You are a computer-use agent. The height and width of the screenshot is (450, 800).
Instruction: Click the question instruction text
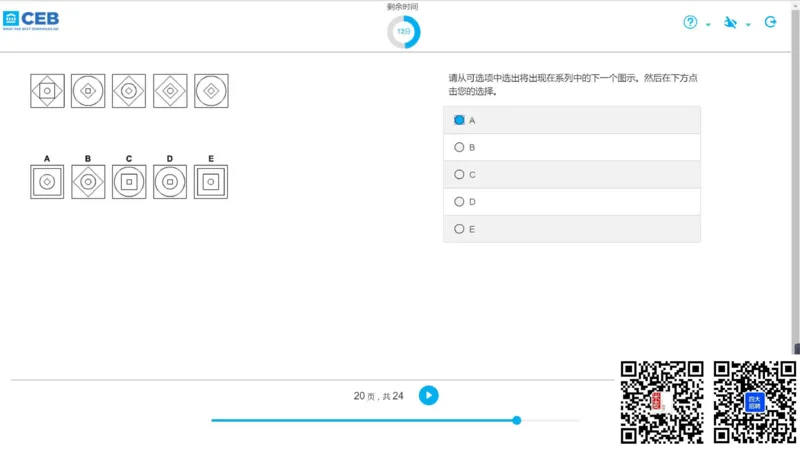coord(573,85)
